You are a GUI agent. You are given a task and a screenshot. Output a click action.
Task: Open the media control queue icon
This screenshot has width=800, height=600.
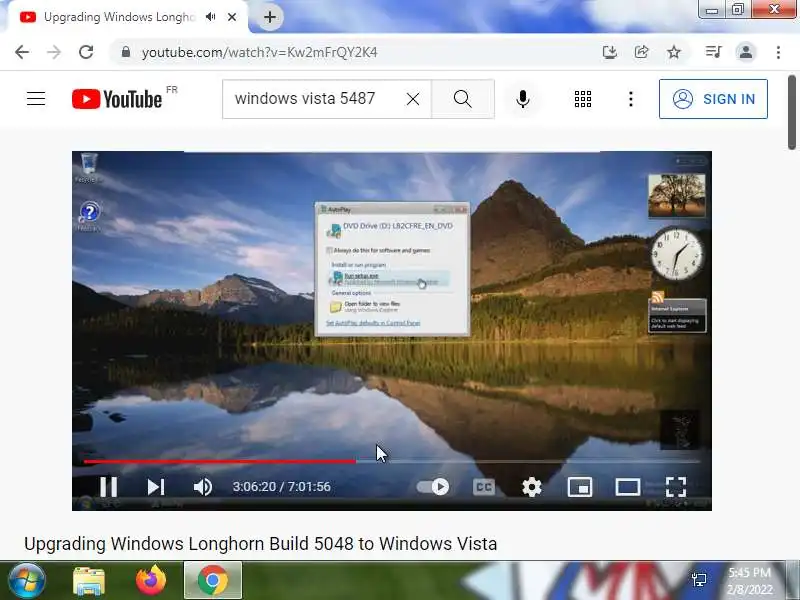tap(713, 52)
